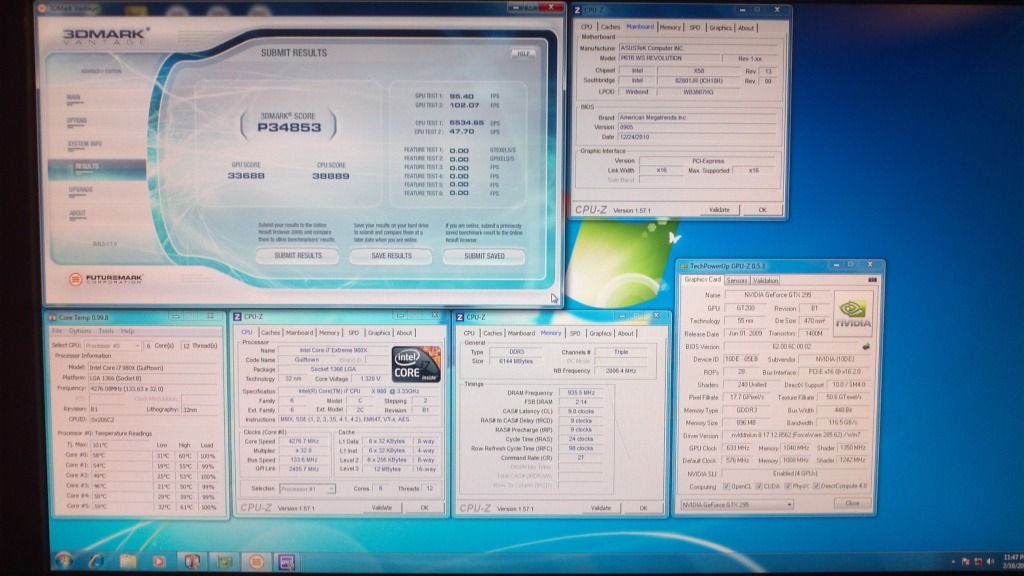Open the volume speaker tray icon
Image resolution: width=1024 pixels, height=576 pixels.
(990, 562)
